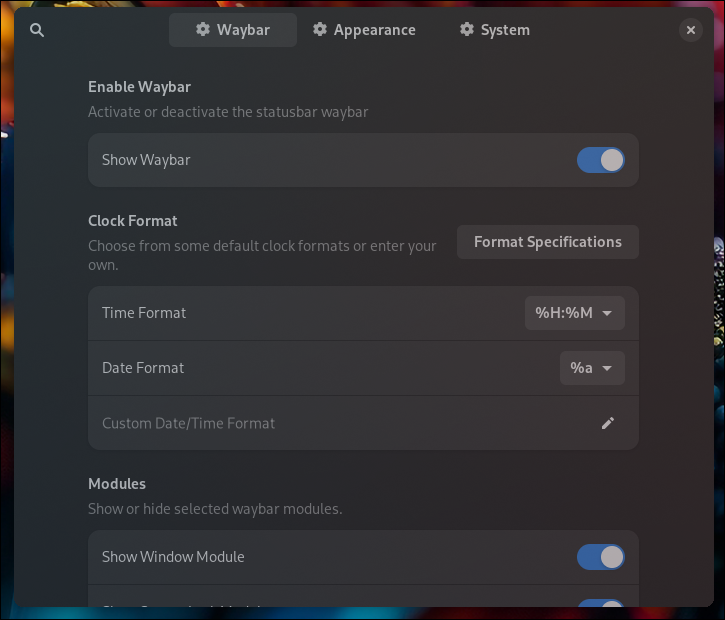Viewport: 725px width, 620px height.
Task: Open the System tab
Action: coord(494,30)
